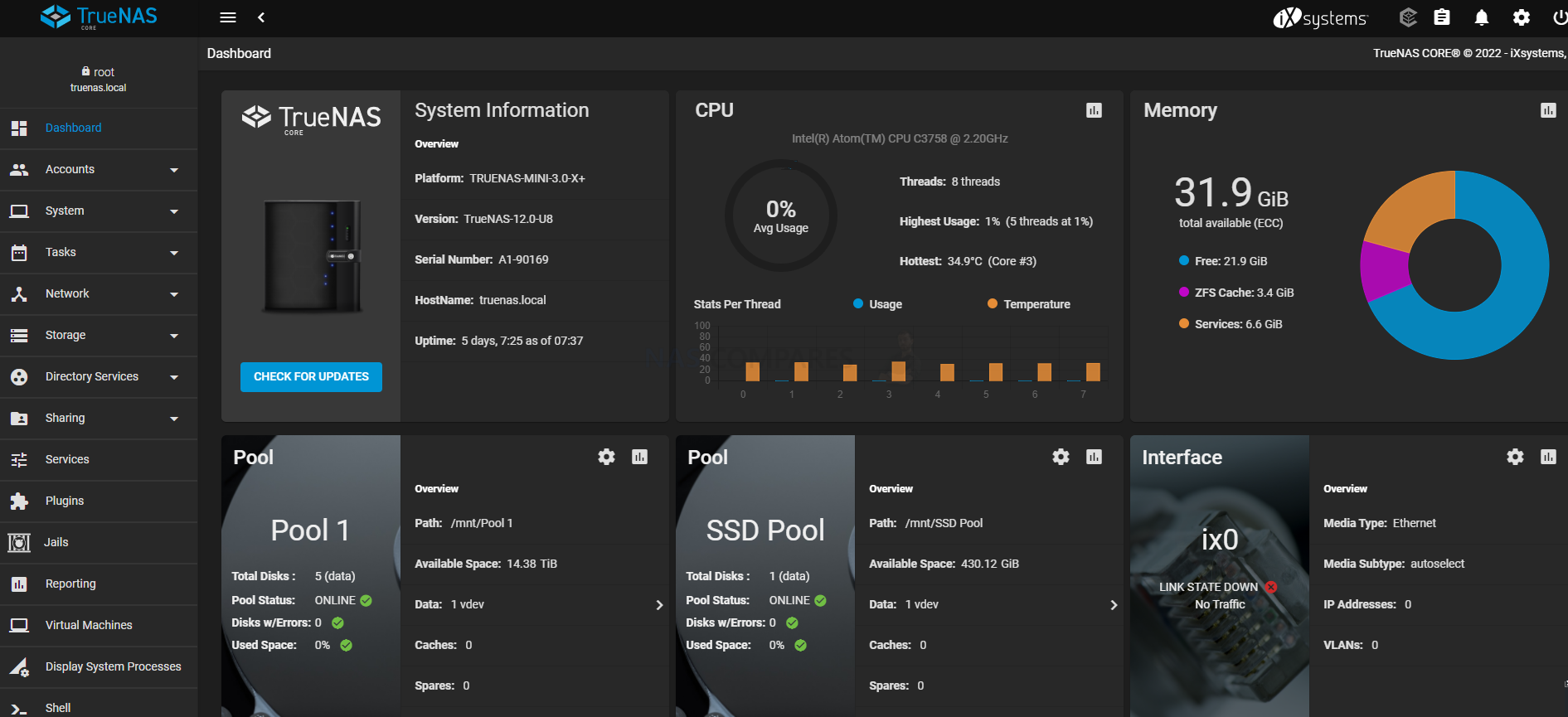Screen dimensions: 1568x717
Task: Expand the Storage menu arrow
Action: click(x=174, y=336)
